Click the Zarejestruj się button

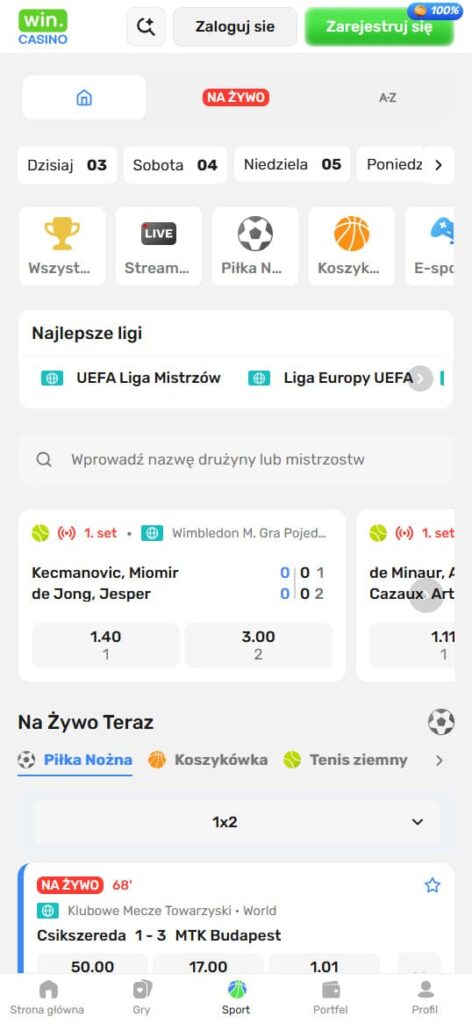[379, 27]
